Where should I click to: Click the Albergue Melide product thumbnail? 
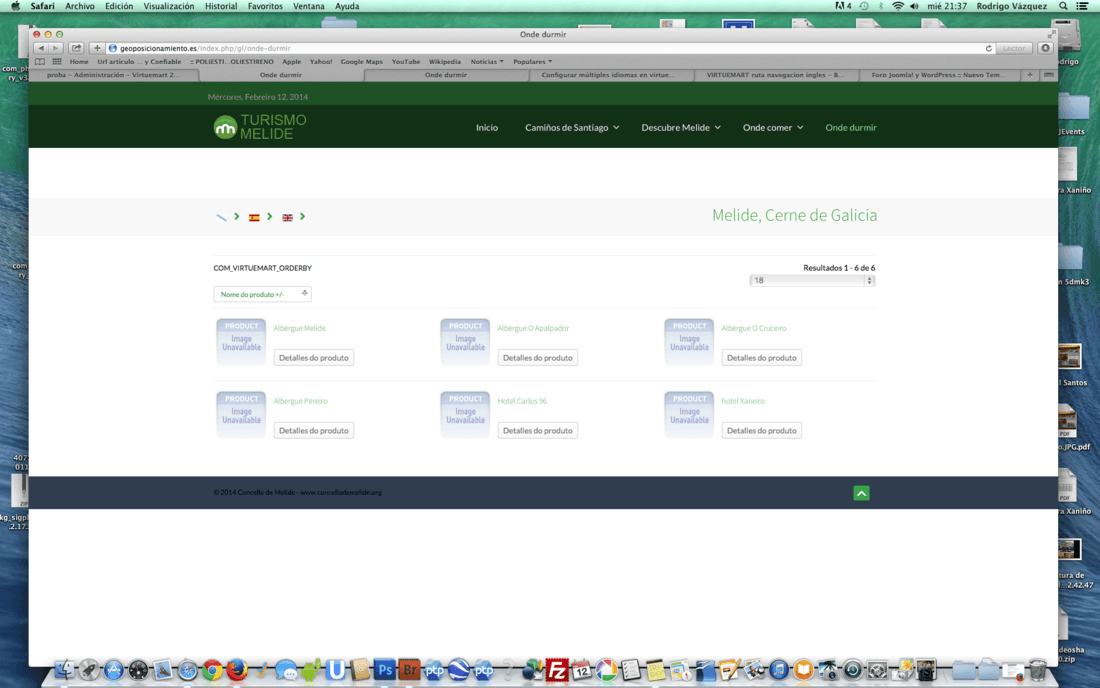[x=241, y=342]
